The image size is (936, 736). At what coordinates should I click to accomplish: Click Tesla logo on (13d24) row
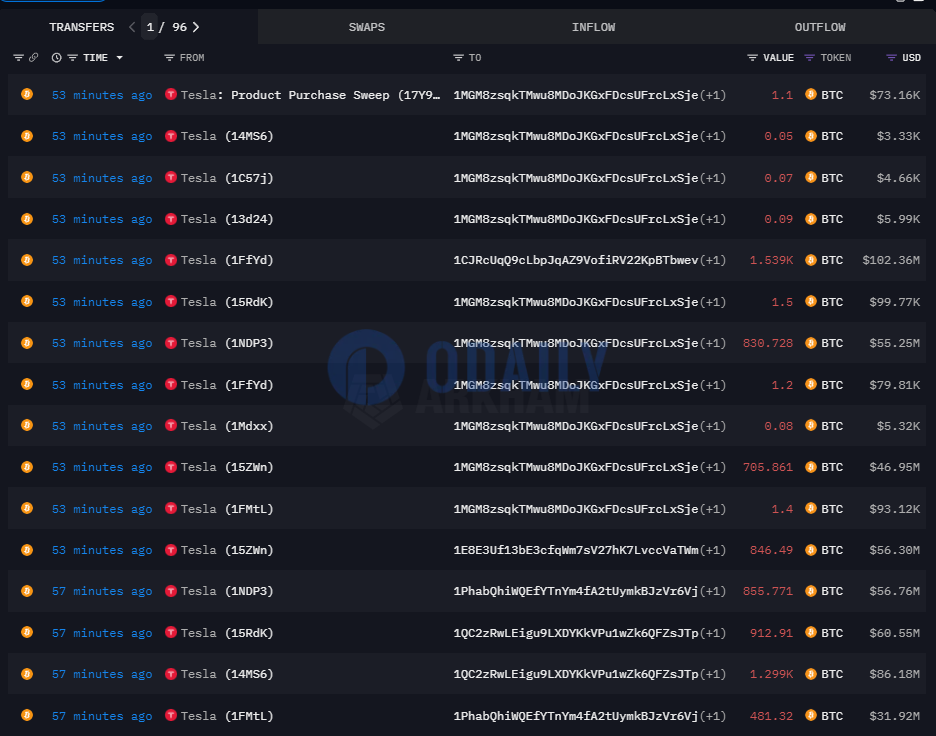(171, 218)
